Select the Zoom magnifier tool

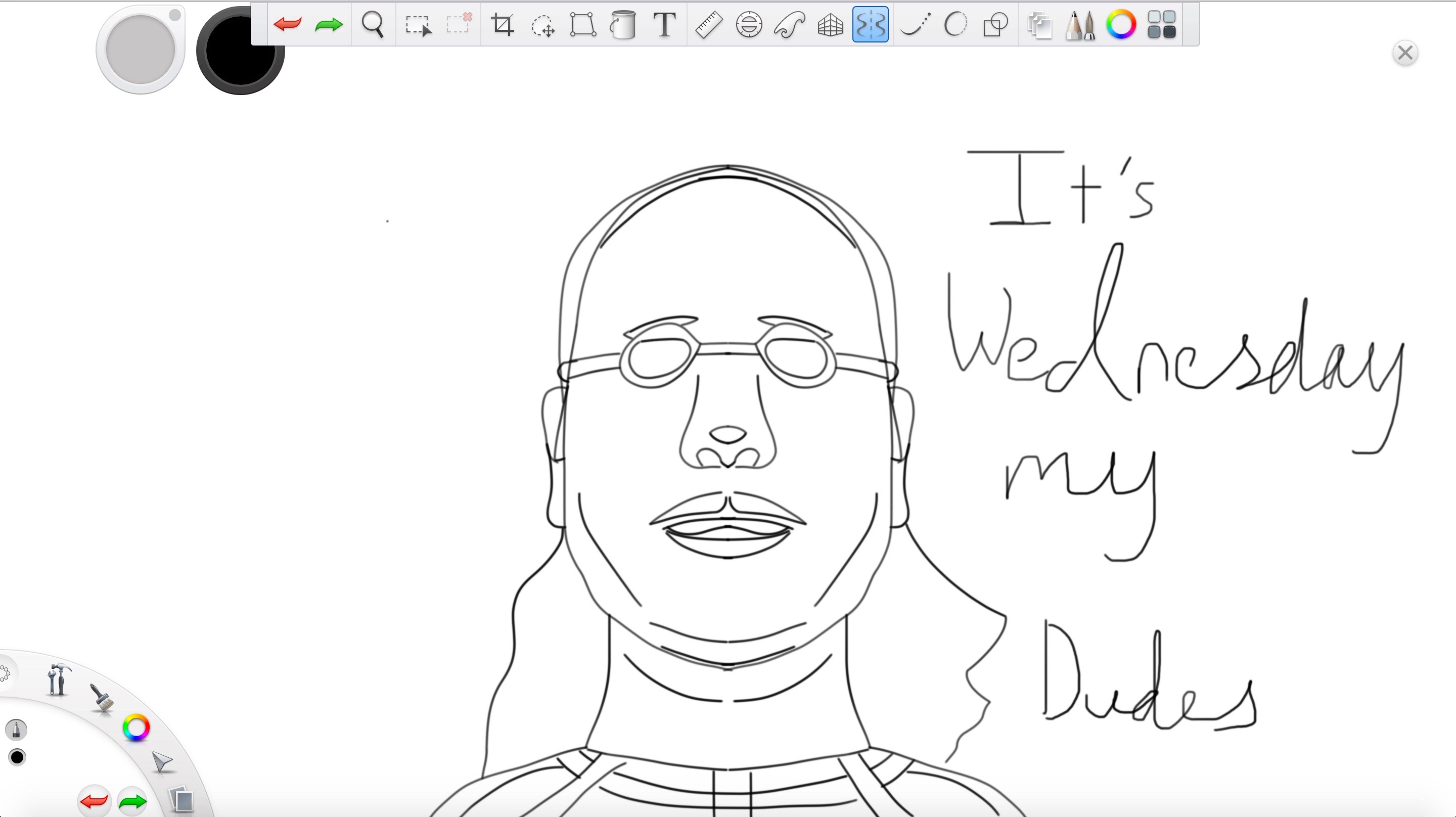click(x=373, y=25)
